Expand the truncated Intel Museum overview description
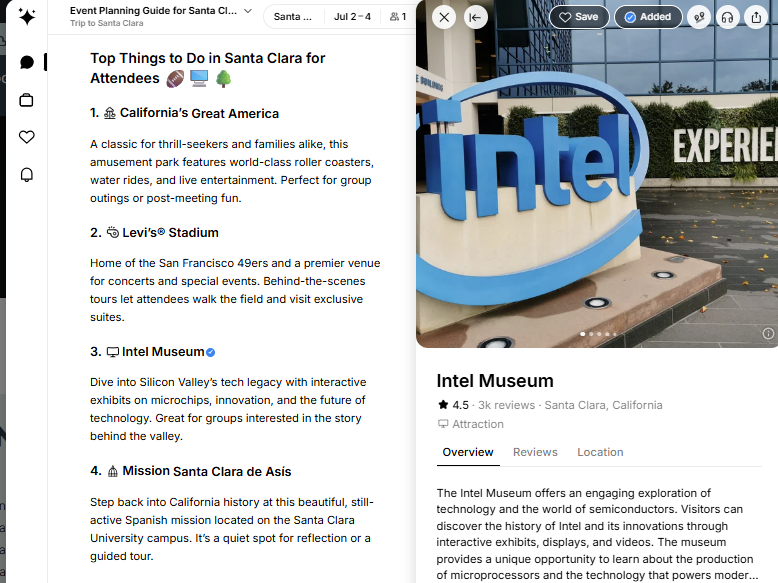Viewport: 778px width, 583px height. [x=753, y=575]
